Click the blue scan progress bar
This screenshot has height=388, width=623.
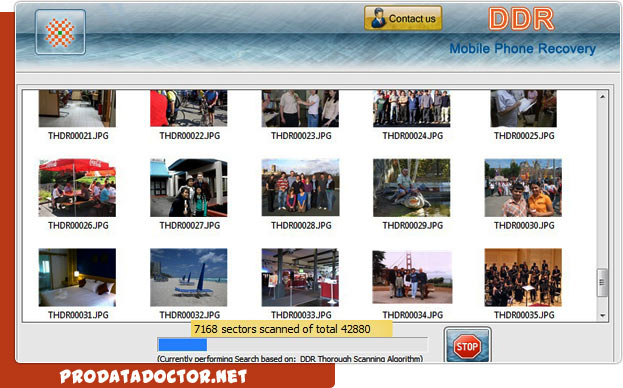[x=292, y=345]
